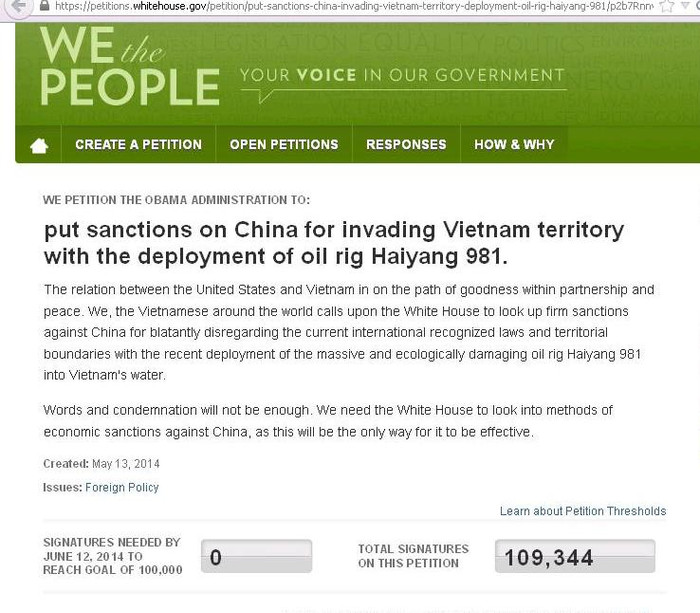
Task: Click the signatures needed counter showing 0
Action: click(x=257, y=557)
